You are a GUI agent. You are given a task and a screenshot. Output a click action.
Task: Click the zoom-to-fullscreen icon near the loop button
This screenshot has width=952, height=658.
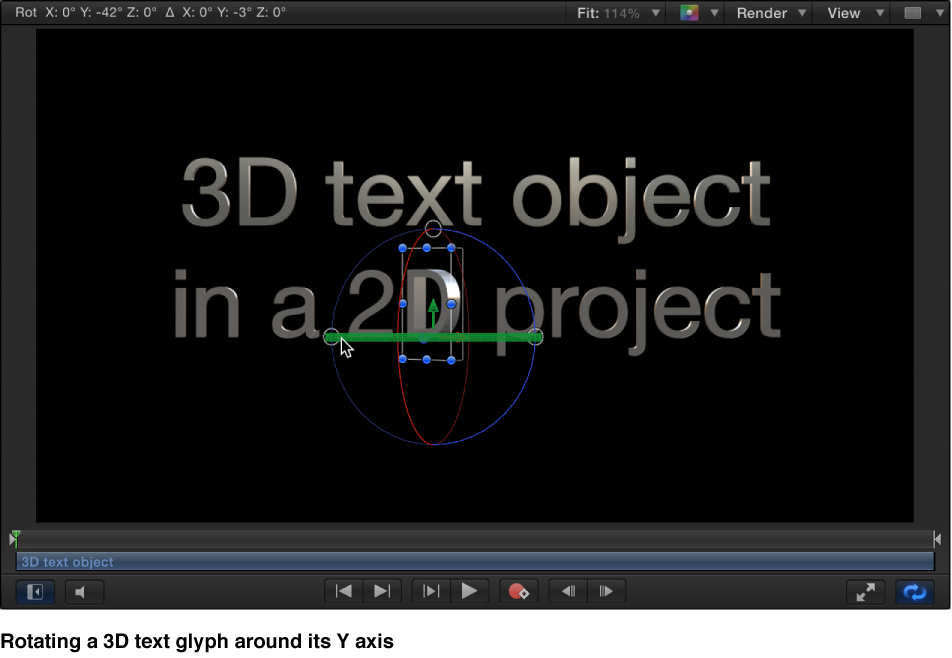click(x=865, y=591)
